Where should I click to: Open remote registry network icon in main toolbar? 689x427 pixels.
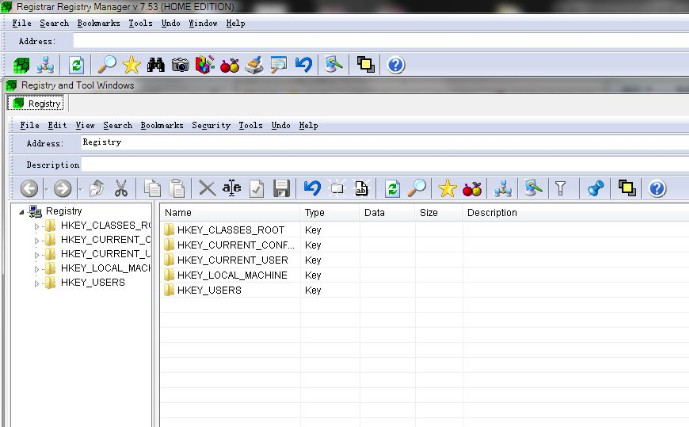pos(45,65)
